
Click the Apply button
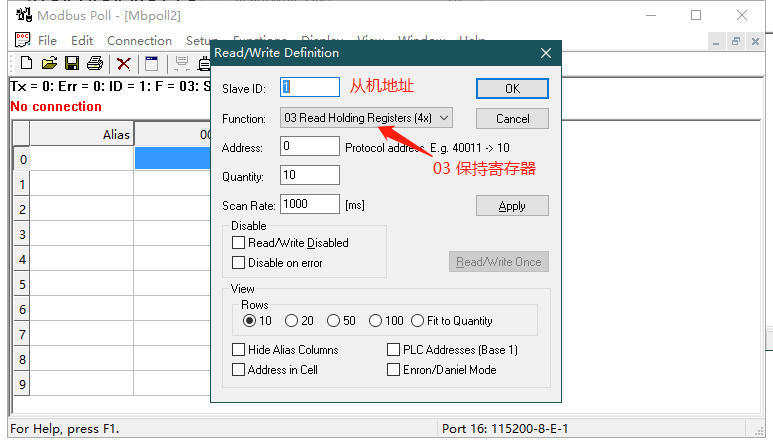click(x=512, y=205)
